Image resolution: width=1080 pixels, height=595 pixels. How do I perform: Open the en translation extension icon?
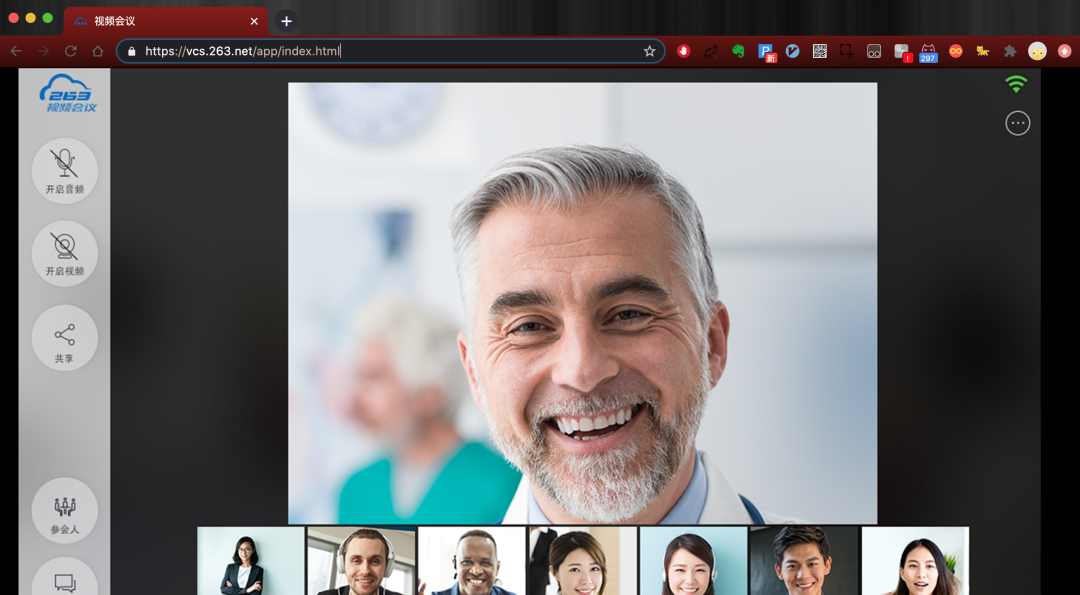click(x=711, y=51)
